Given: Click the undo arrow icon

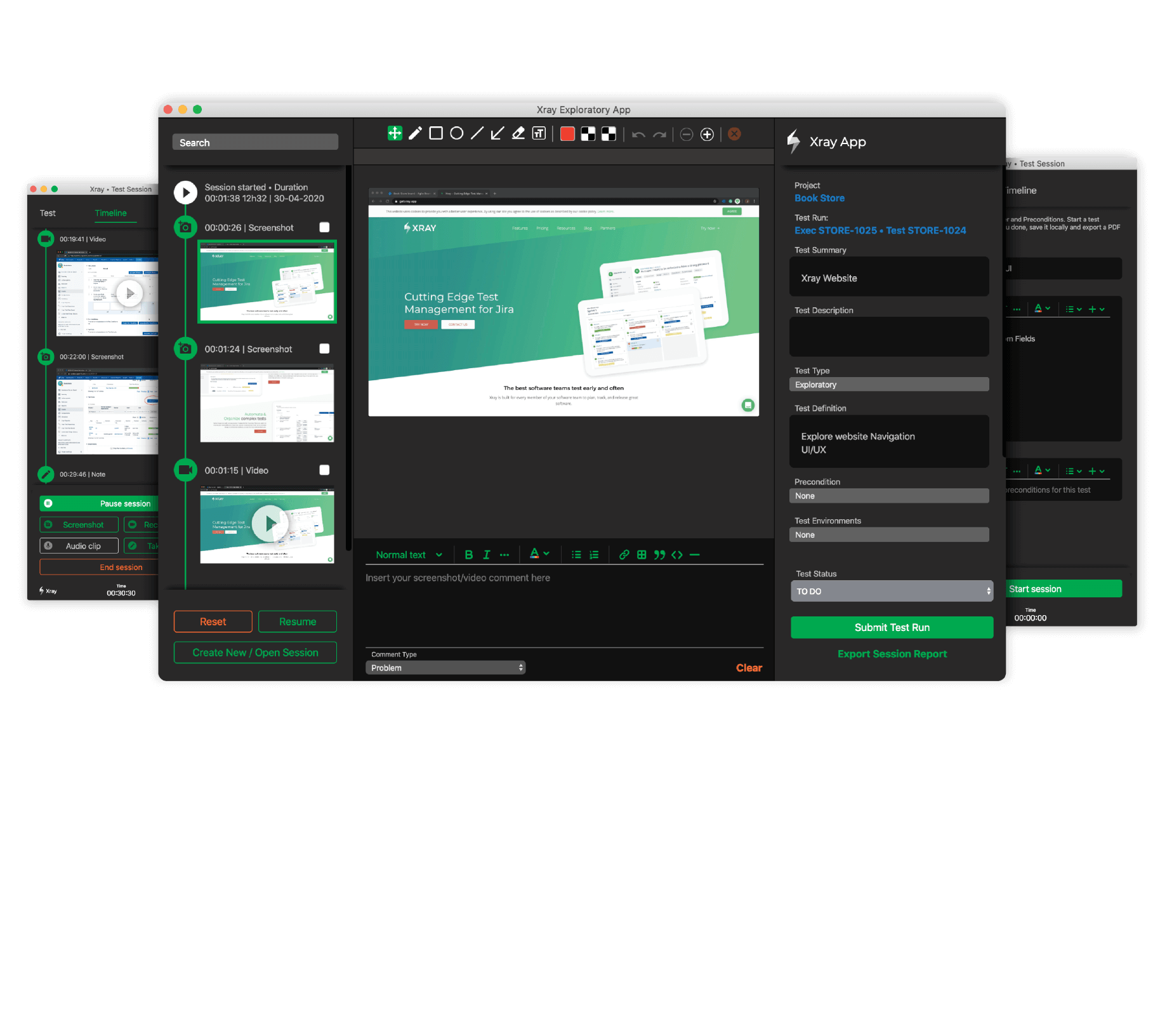Looking at the screenshot, I should [x=638, y=135].
